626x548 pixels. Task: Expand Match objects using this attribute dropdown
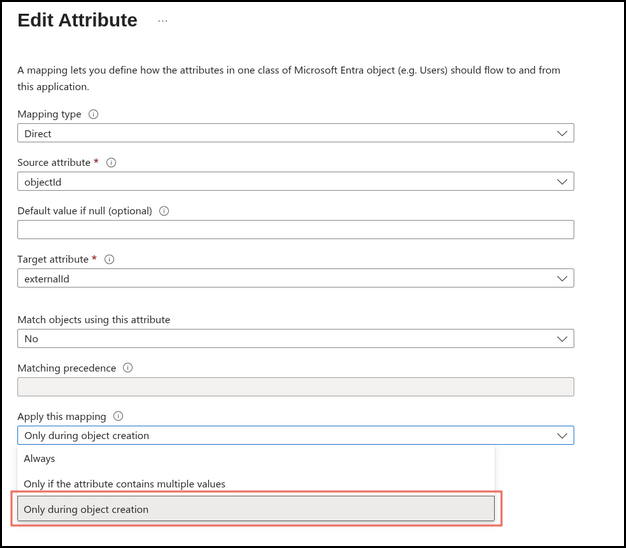click(x=295, y=339)
